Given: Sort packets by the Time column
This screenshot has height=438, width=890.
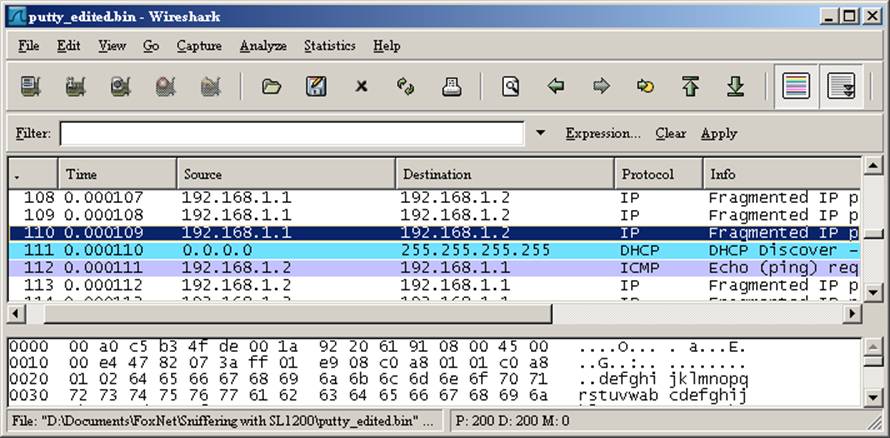Looking at the screenshot, I should [117, 174].
